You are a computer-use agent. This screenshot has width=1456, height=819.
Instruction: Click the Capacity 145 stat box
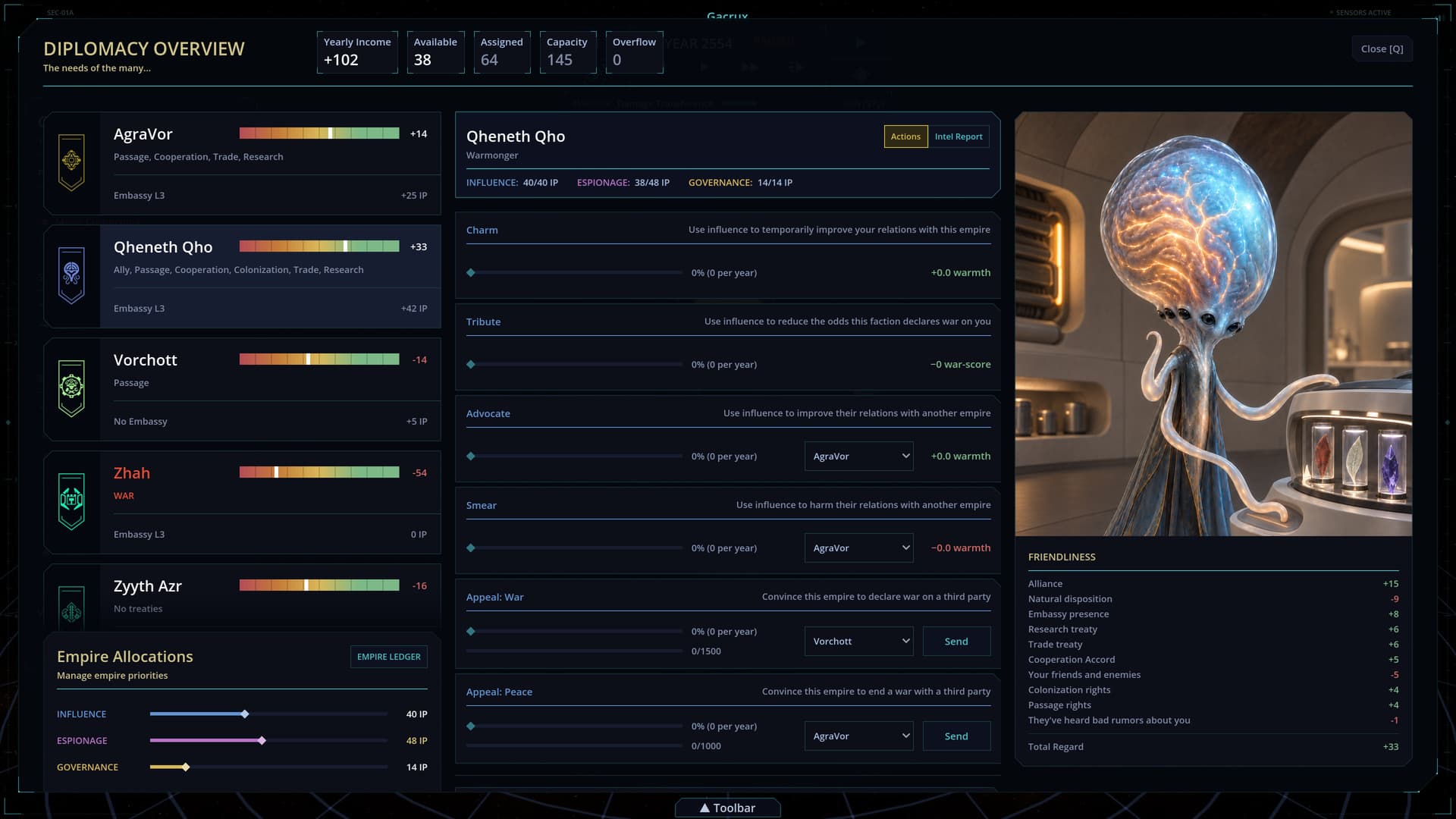pos(568,52)
